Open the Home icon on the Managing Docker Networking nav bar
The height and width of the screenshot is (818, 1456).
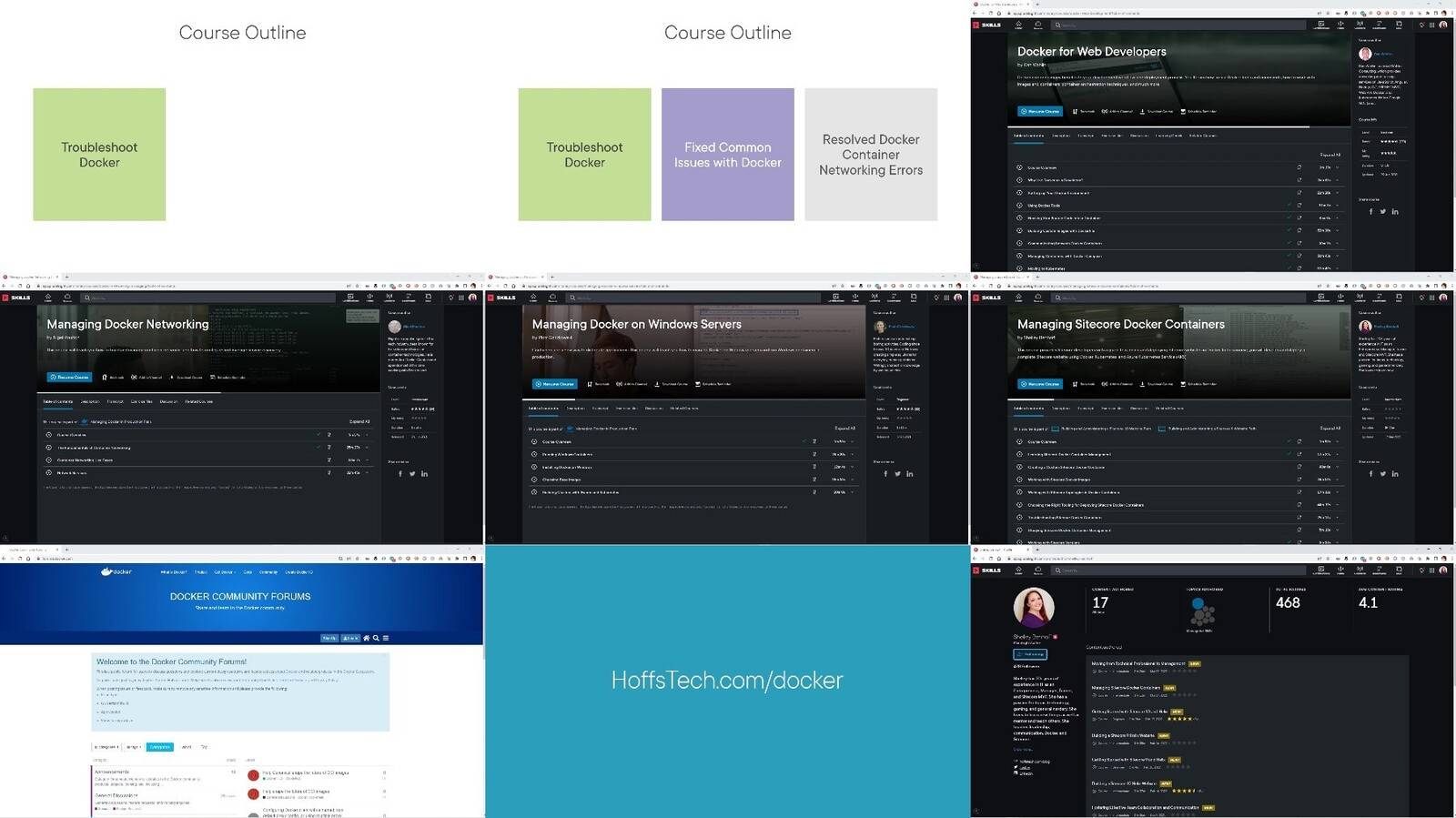tap(48, 298)
